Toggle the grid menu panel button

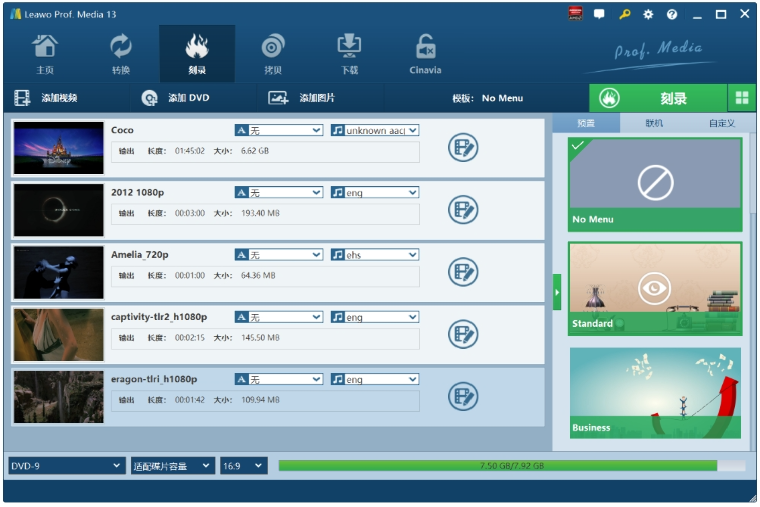pyautogui.click(x=742, y=98)
